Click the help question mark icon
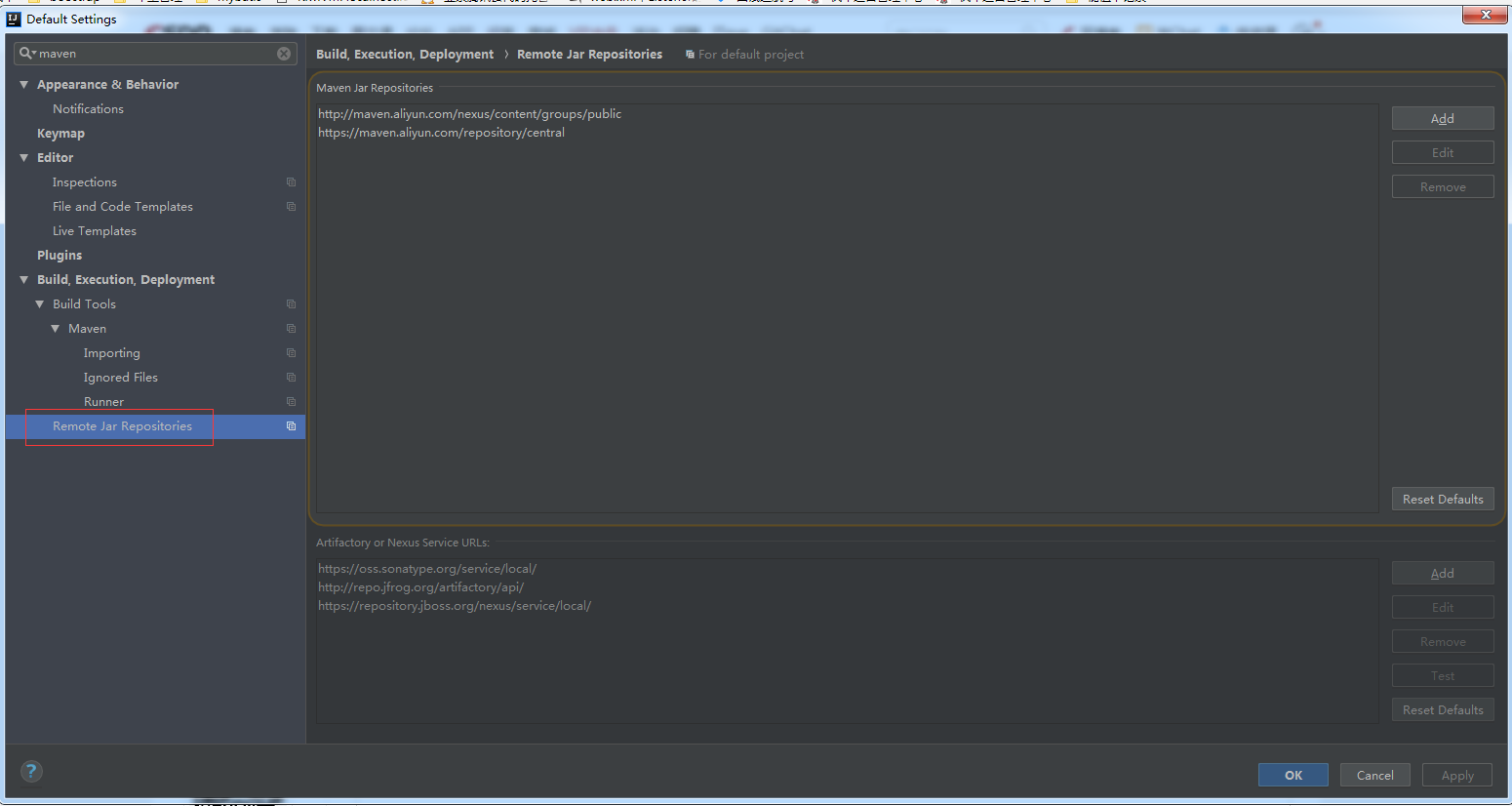Screen dimensions: 1512x806 click(31, 771)
